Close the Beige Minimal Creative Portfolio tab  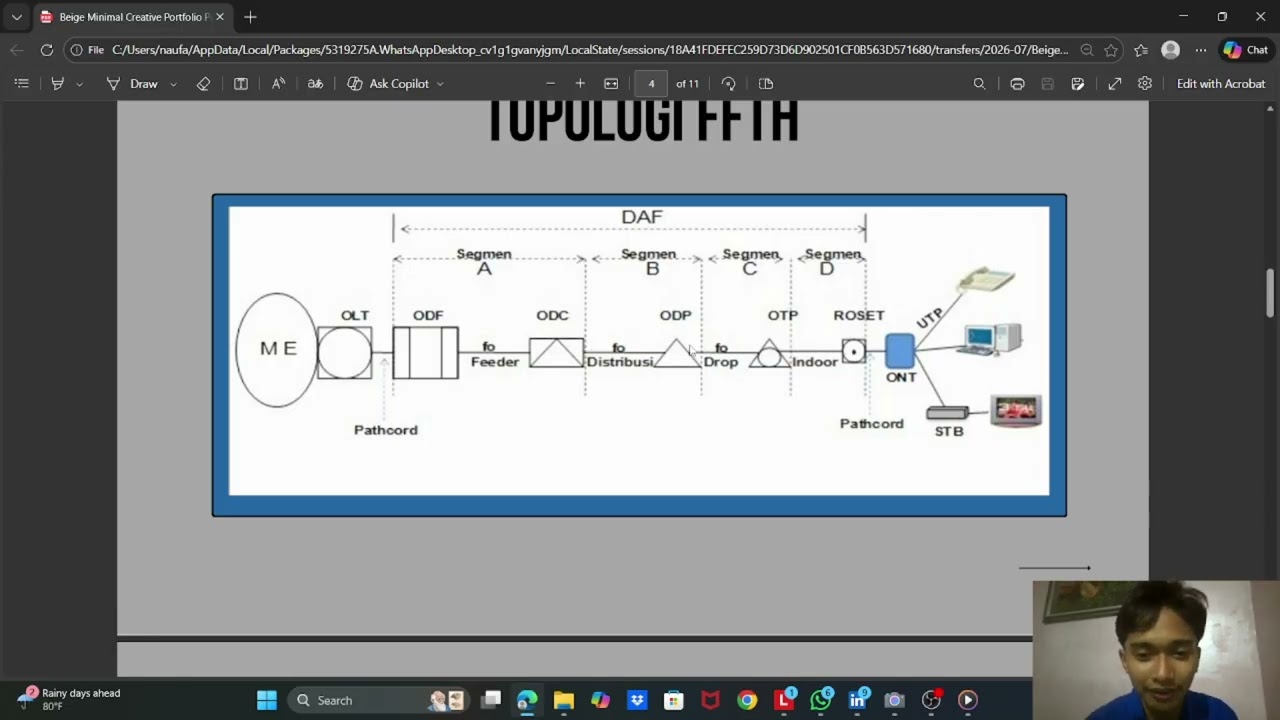(x=219, y=17)
